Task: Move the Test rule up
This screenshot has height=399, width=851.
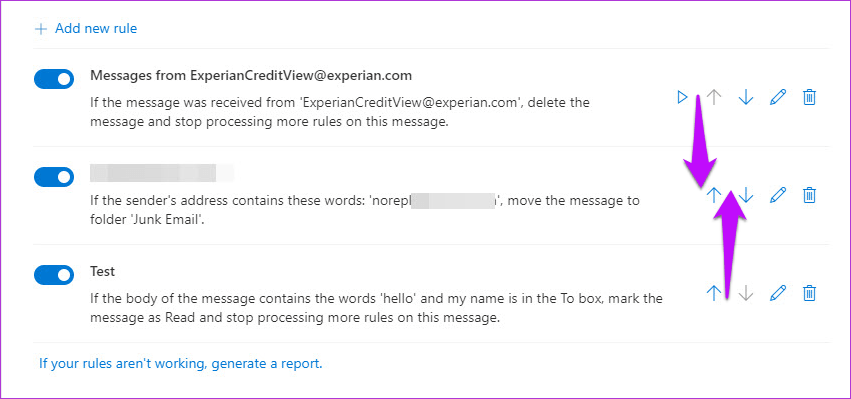Action: (714, 294)
